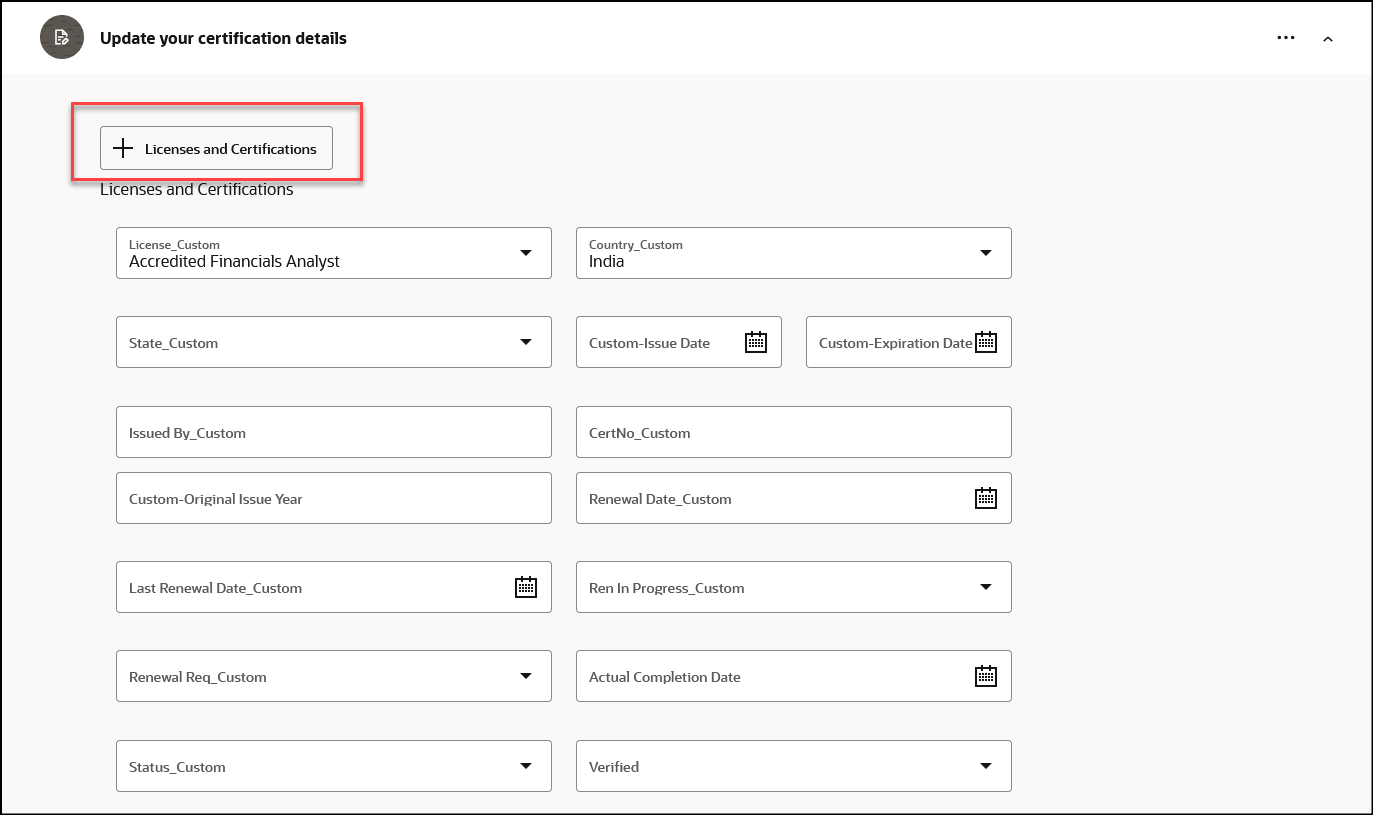Screen dimensions: 1373x815
Task: Click the Issued By_Custom text field
Action: click(x=333, y=432)
